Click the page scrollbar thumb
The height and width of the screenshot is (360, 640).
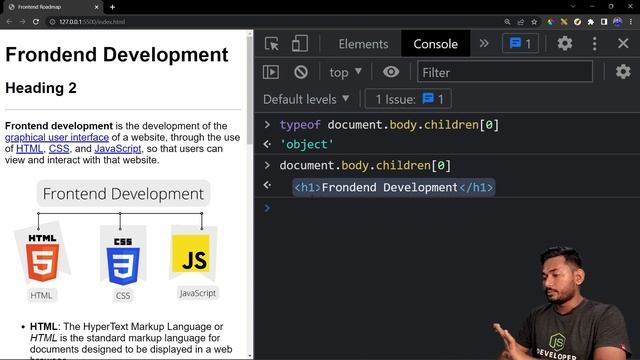[249, 90]
